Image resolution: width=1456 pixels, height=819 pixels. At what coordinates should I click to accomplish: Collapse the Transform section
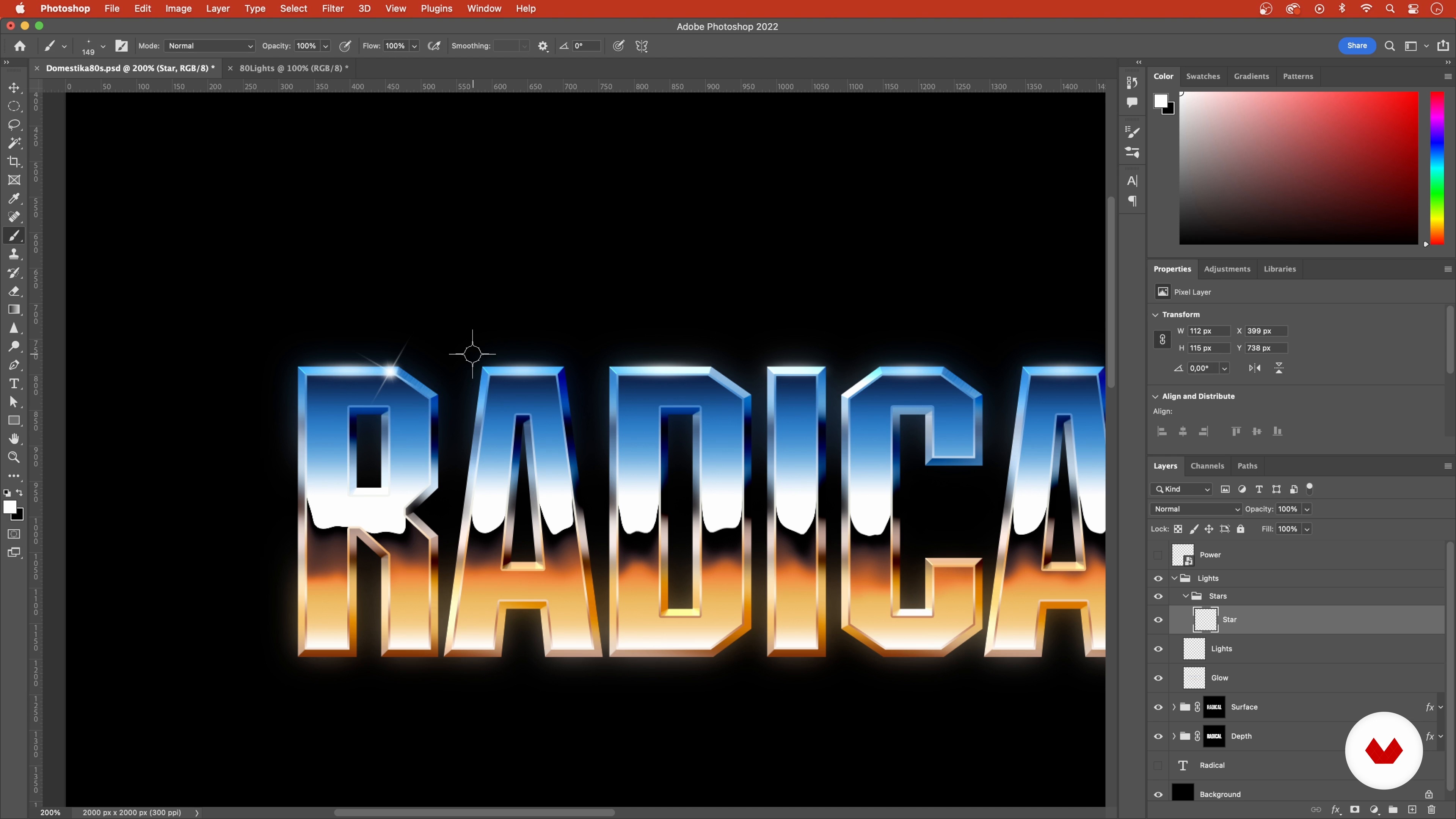tap(1155, 315)
